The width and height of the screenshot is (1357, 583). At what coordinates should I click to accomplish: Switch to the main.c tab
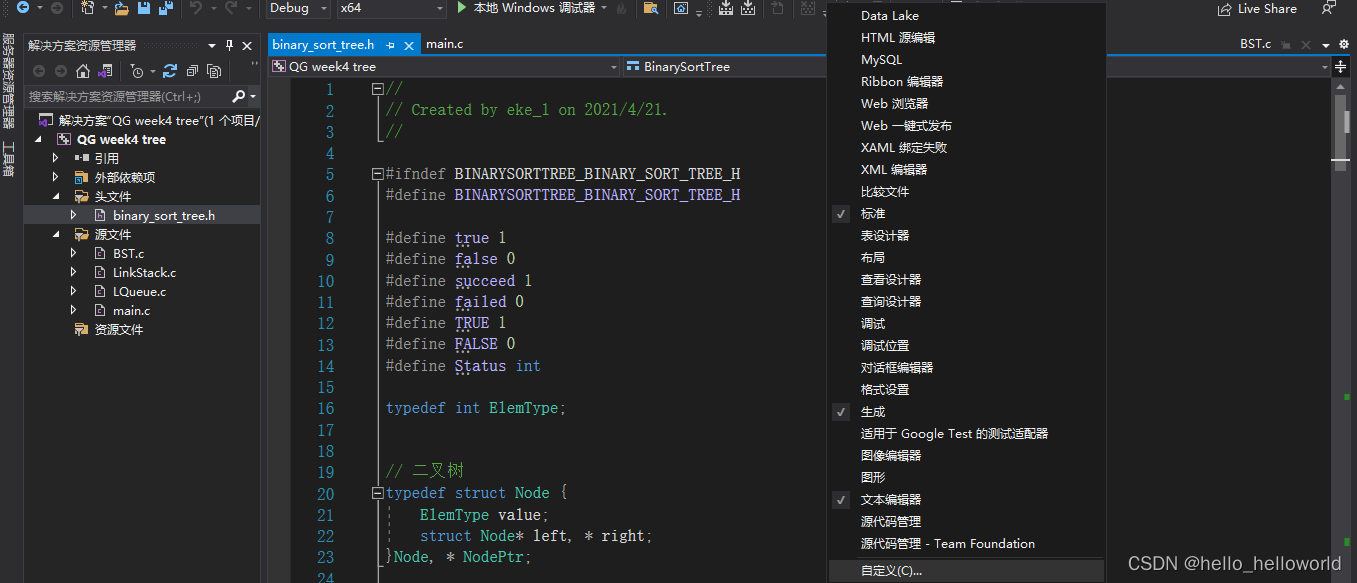tap(444, 44)
